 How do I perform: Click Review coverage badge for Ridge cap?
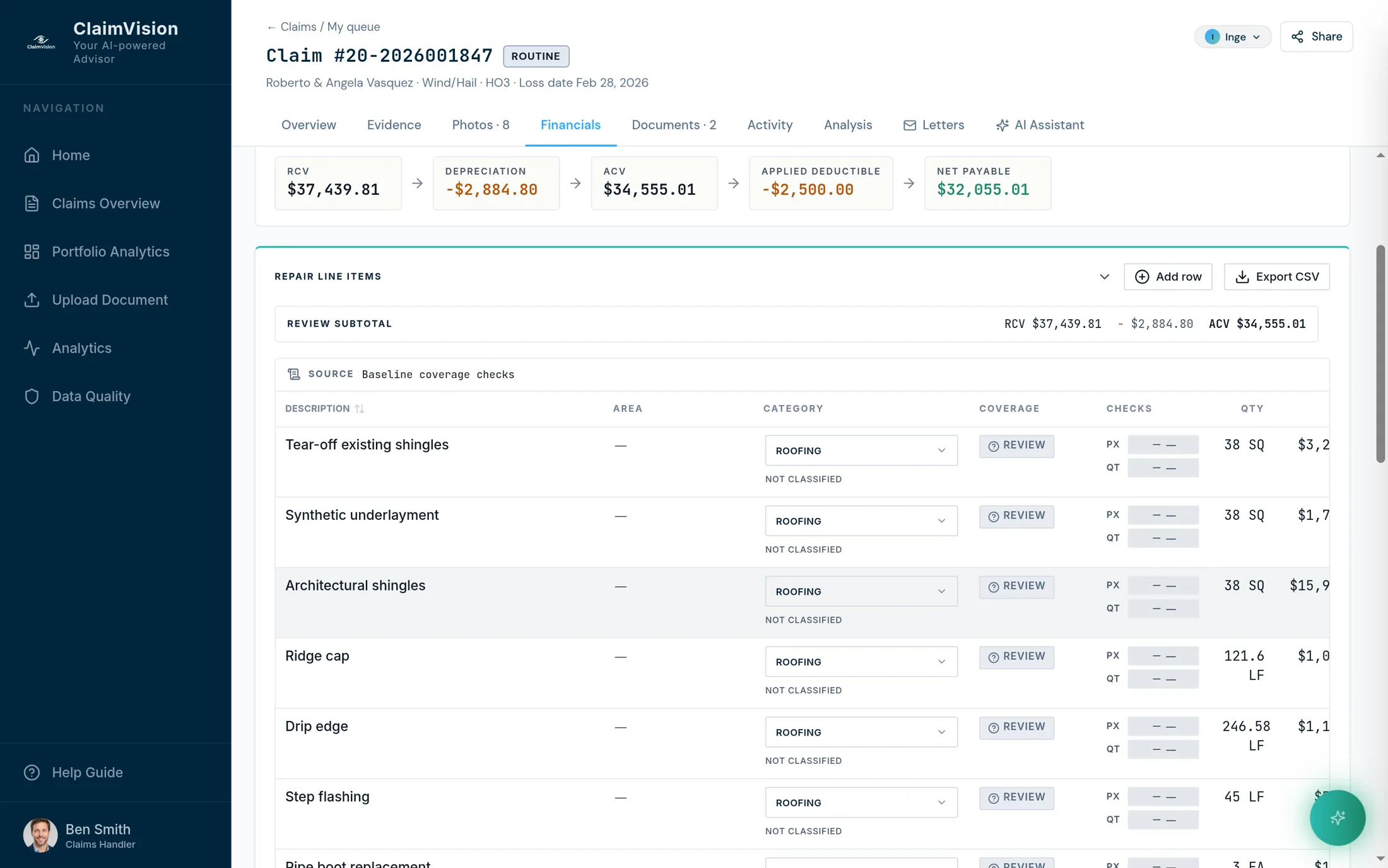(1016, 657)
